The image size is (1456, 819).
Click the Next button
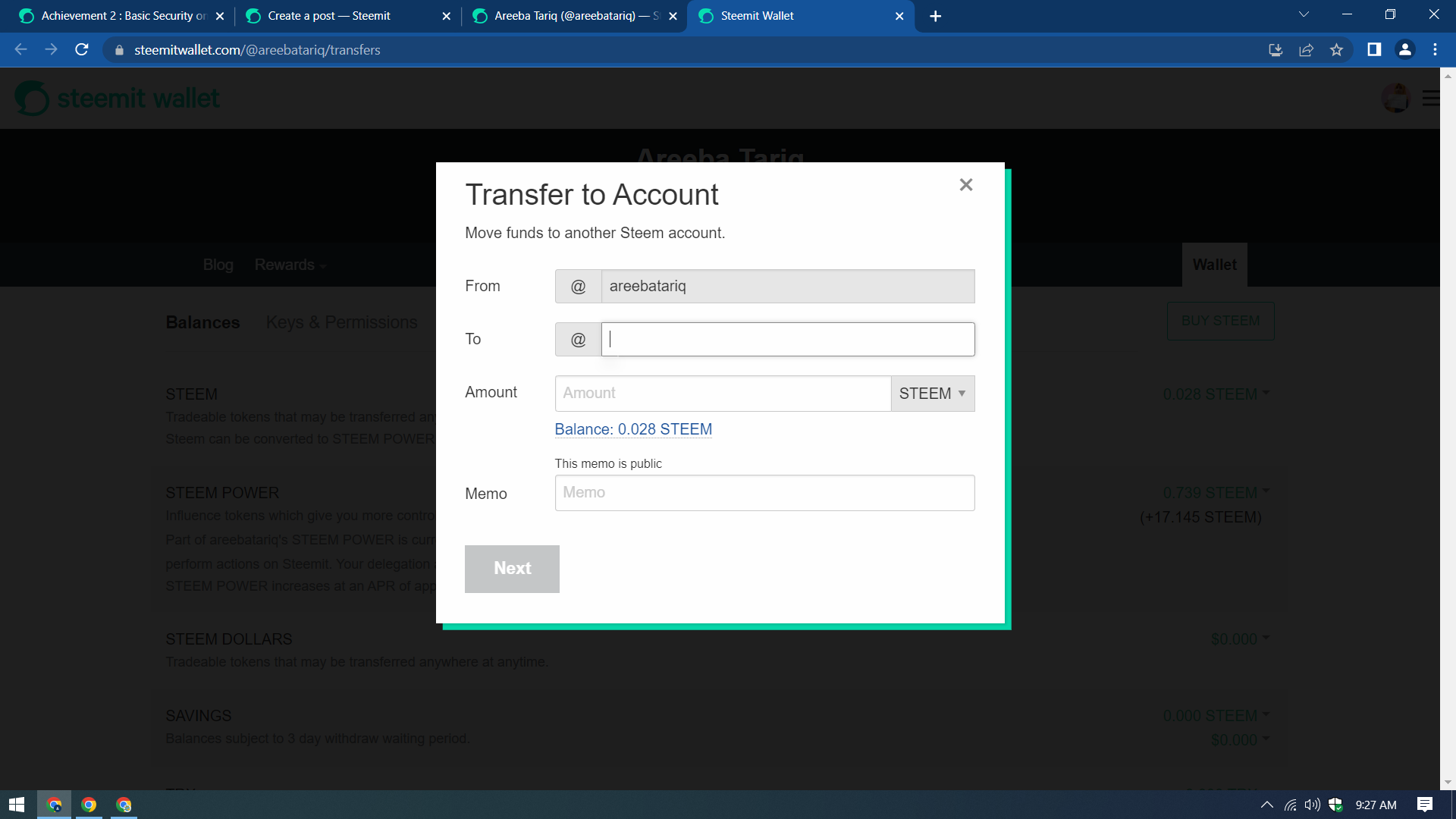click(512, 569)
